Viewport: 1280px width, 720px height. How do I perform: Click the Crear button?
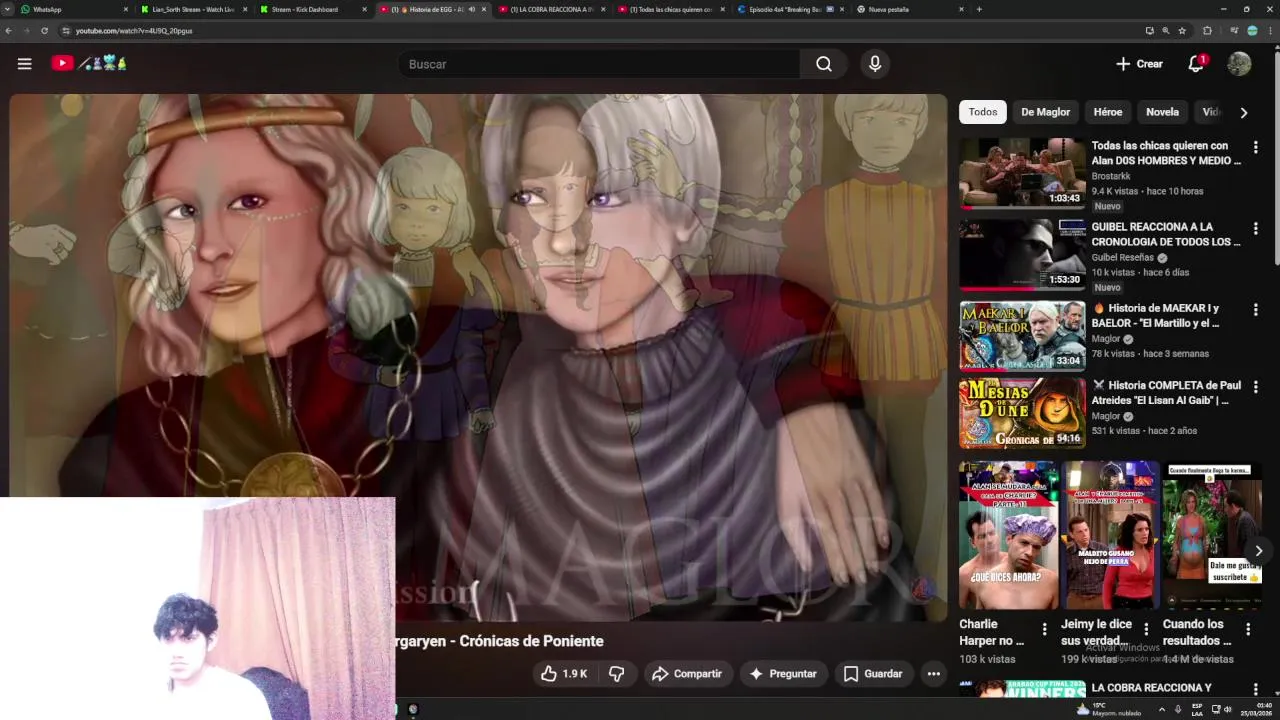tap(1139, 64)
